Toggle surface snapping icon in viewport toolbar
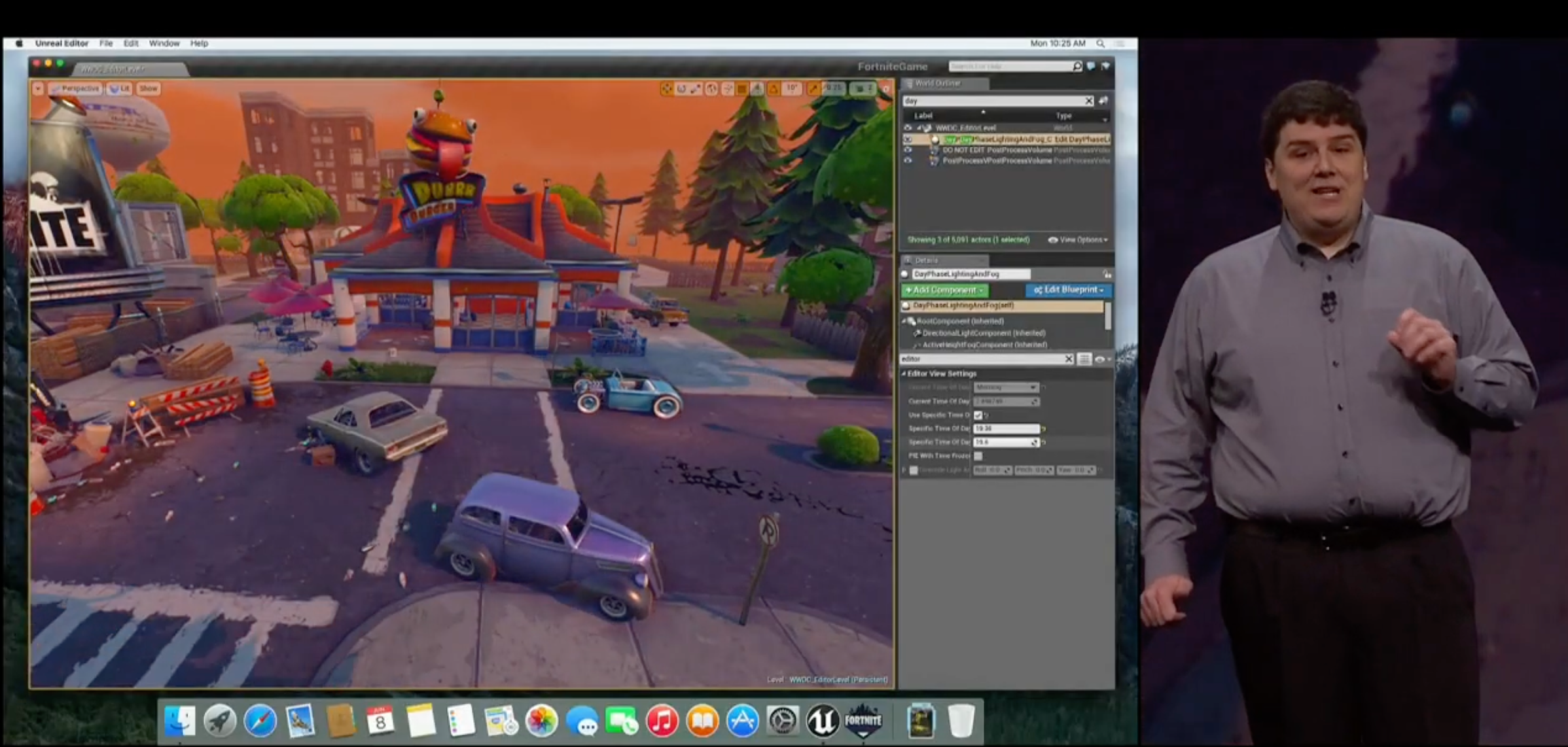Viewport: 1568px width, 747px height. (x=728, y=88)
